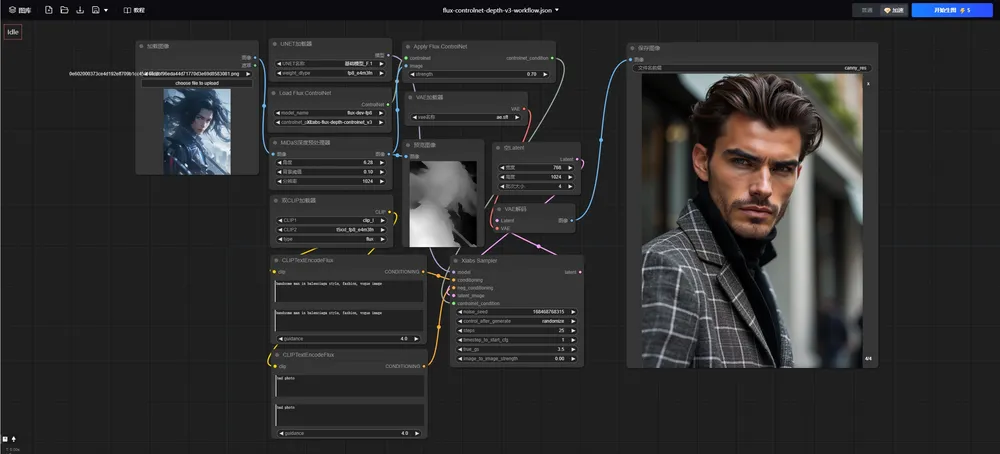Viewport: 1000px width, 454px height.
Task: Next UNET名称 model via right arrow
Action: pos(381,64)
